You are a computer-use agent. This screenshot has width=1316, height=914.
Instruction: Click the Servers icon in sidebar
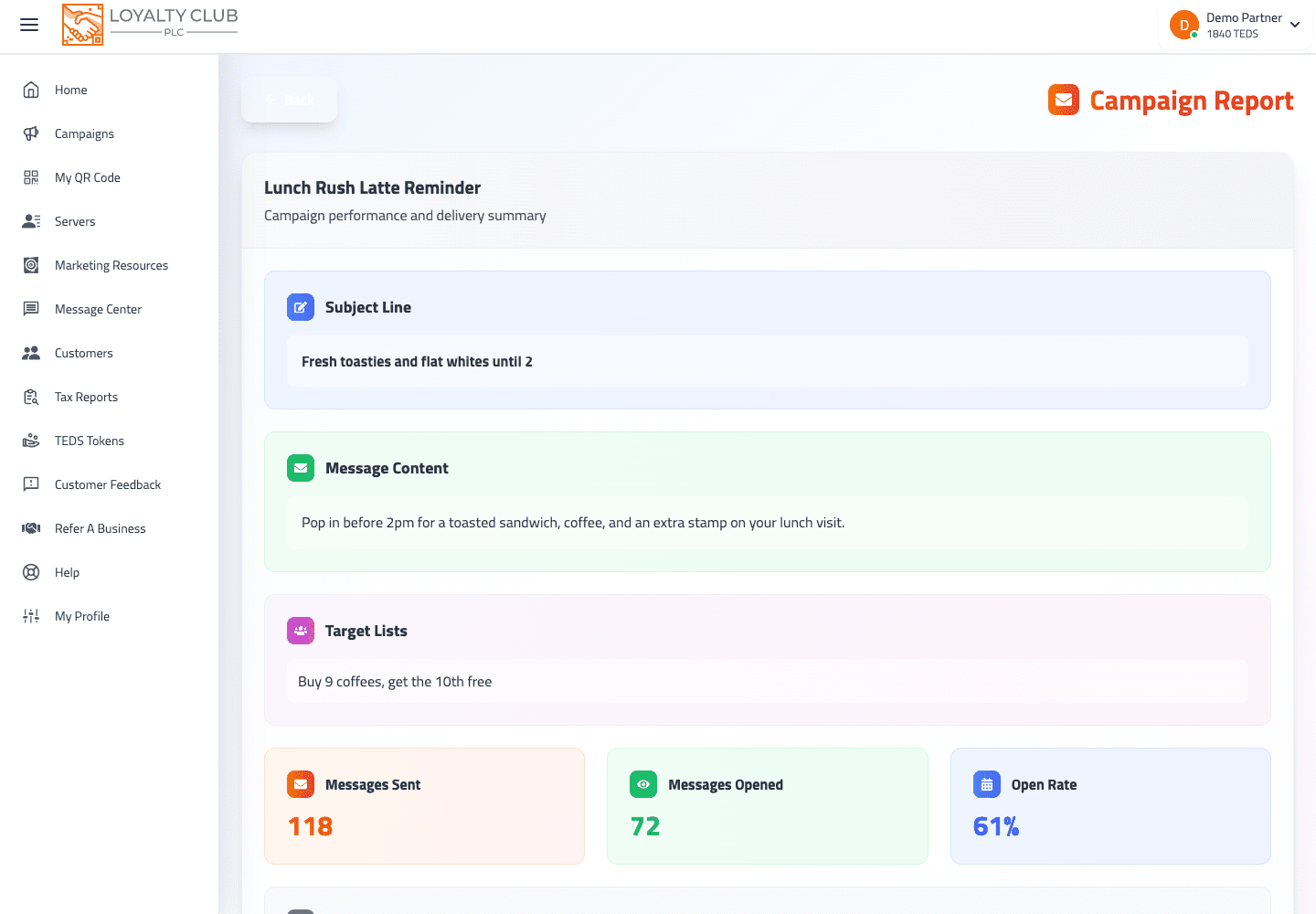pos(31,221)
